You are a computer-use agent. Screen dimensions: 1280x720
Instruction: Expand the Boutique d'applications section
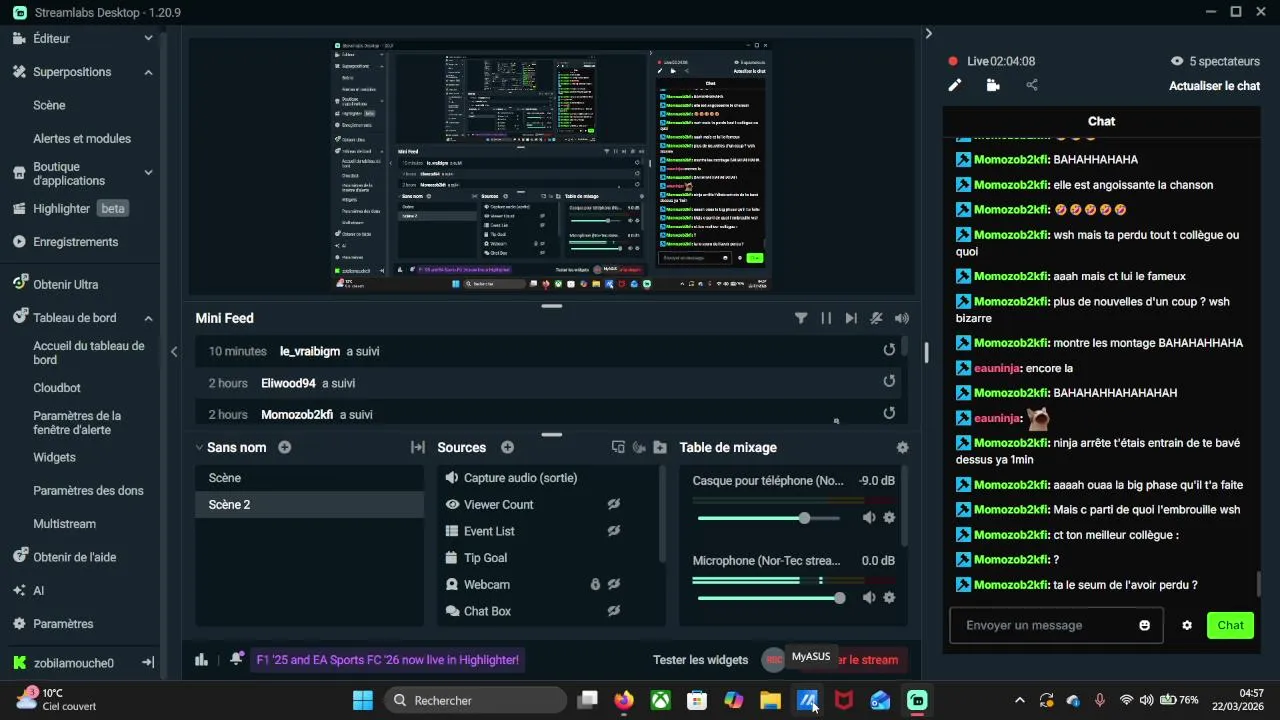[x=148, y=173]
